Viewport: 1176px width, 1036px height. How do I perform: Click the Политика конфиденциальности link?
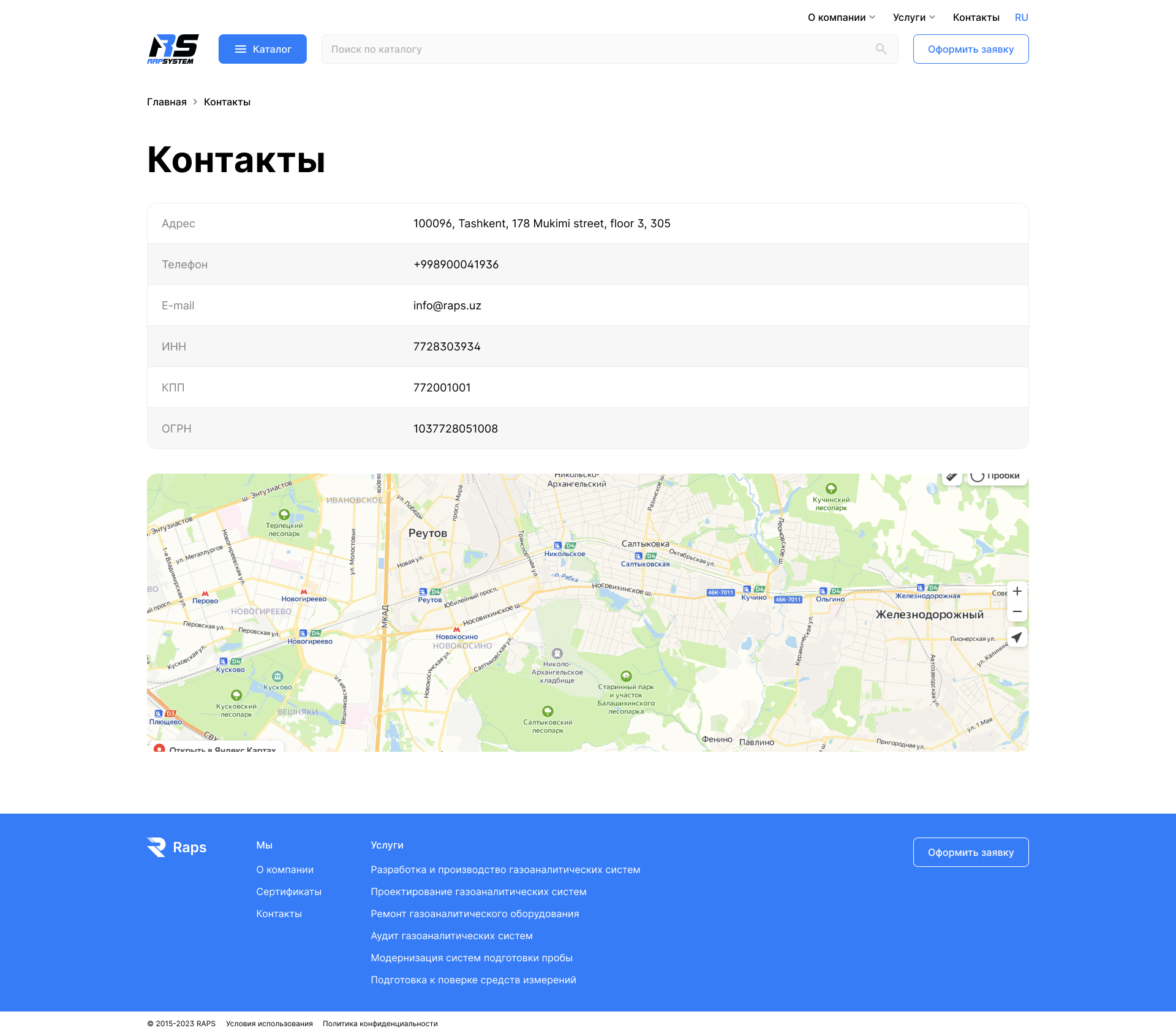(380, 1024)
